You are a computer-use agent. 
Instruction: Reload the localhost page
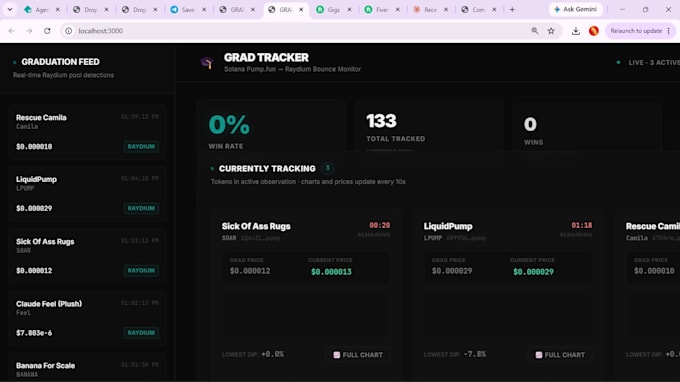tap(47, 31)
